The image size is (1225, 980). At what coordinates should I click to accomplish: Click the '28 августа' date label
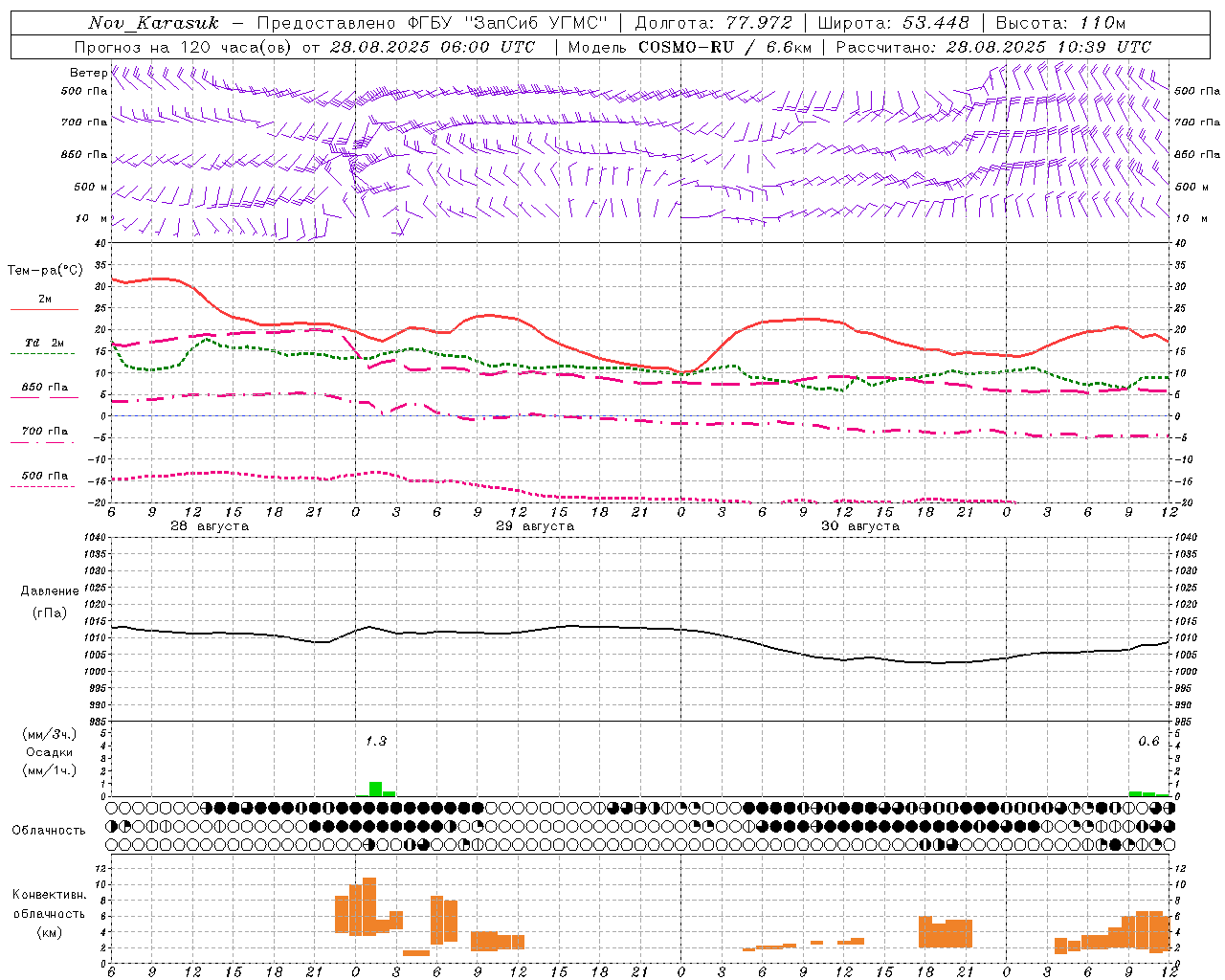(x=209, y=526)
